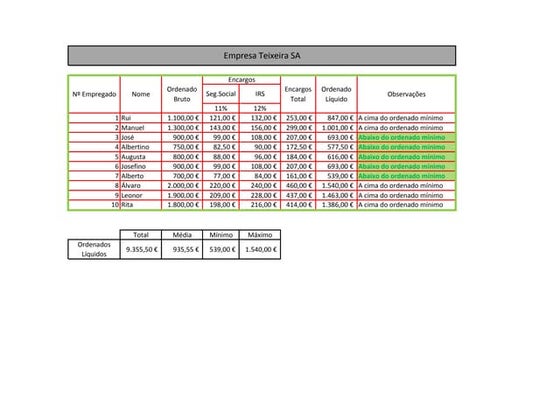The image size is (560, 396).
Task: Click the '11%' rate cell
Action: click(x=221, y=108)
